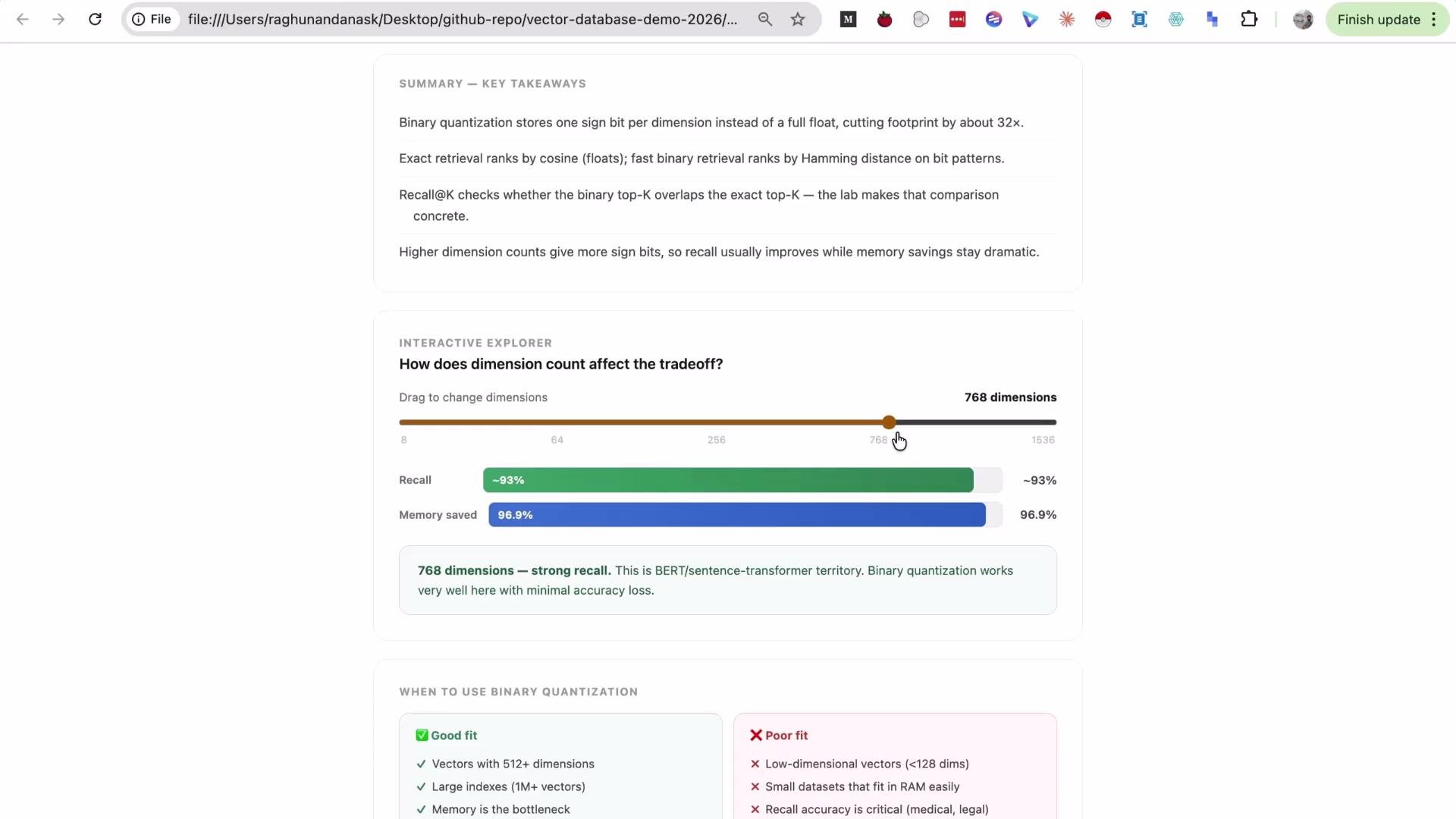Click 'Large indexes (1M+ vectors)' item

click(508, 787)
